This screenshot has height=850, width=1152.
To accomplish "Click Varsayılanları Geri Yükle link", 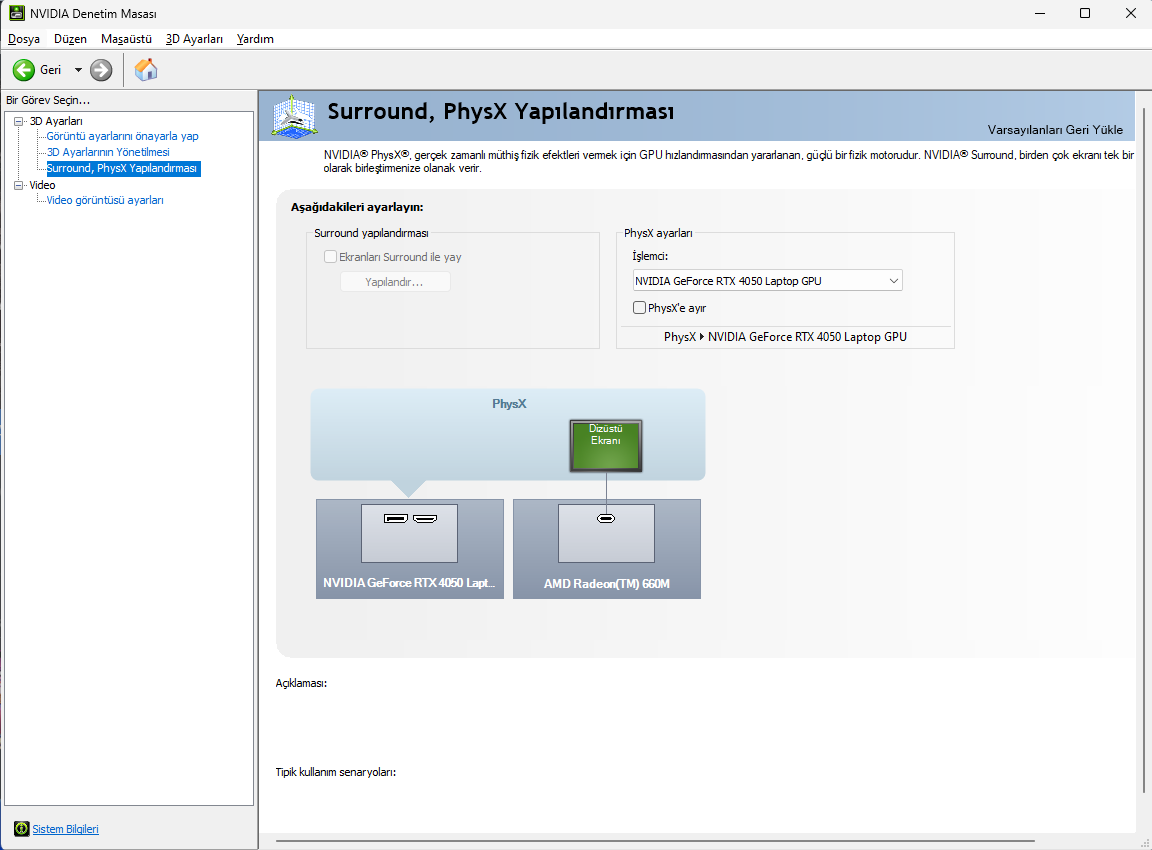I will click(x=1055, y=130).
